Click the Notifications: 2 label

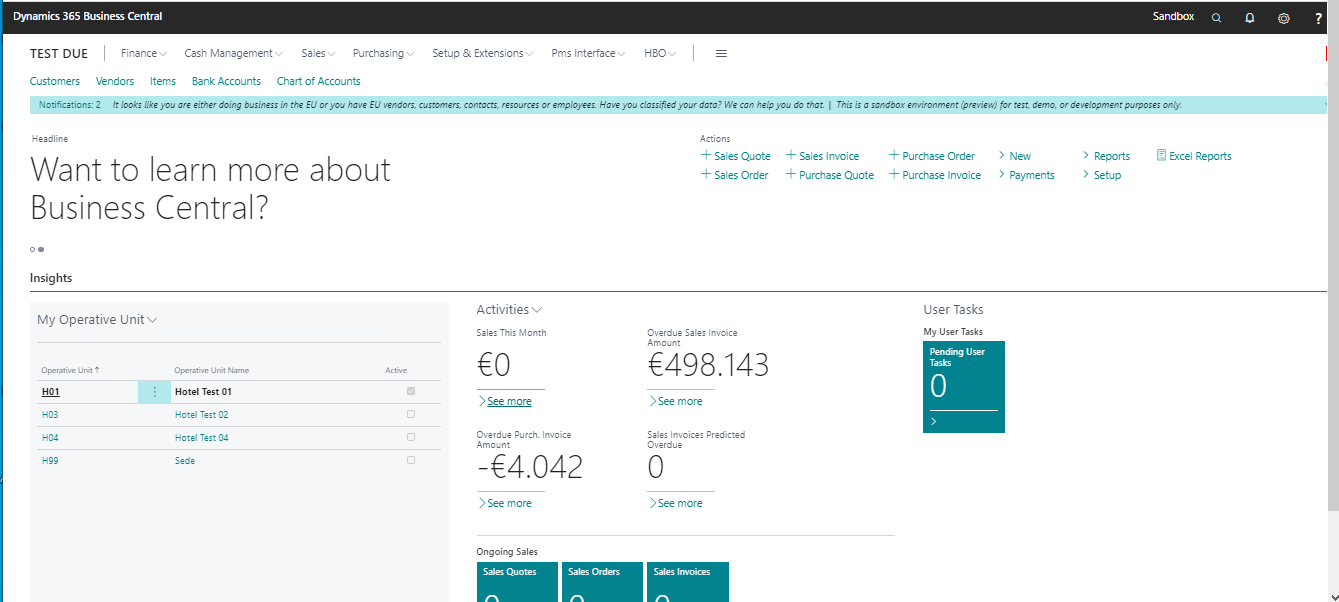coord(70,105)
